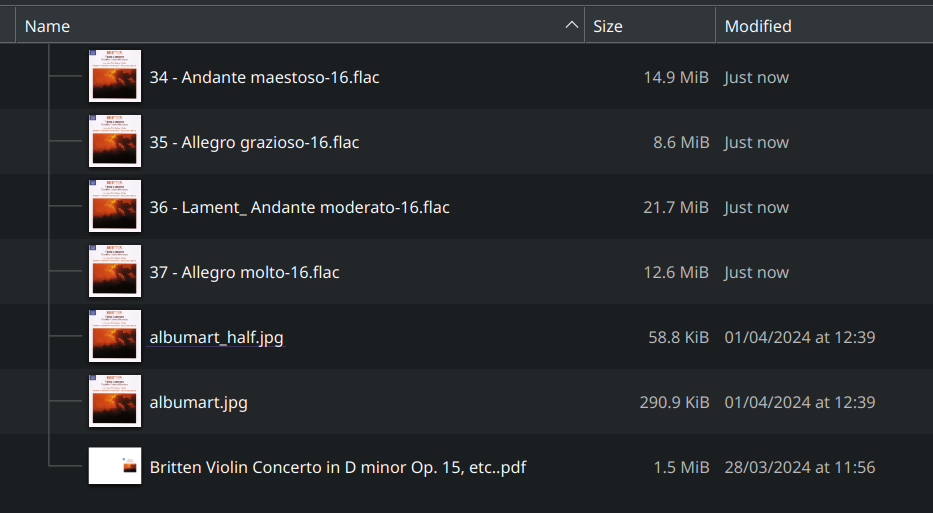Select the icon of 36 - Lament file

[115, 206]
